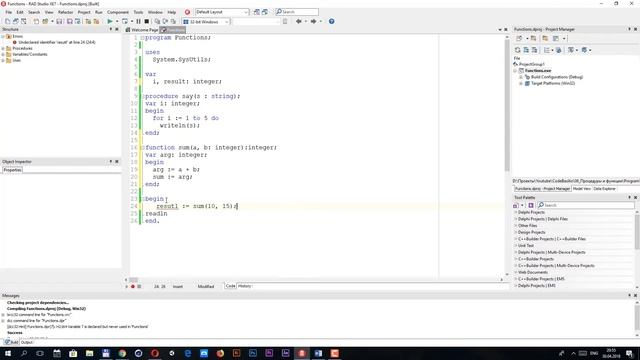Open the Help menu

(x=172, y=12)
